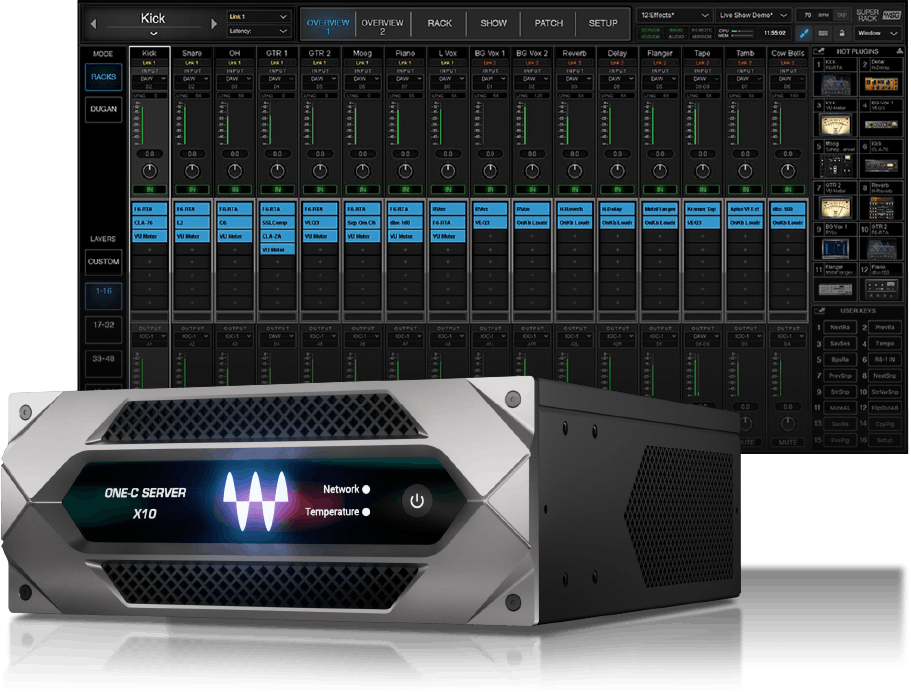Select Dugan mode
Image resolution: width=911 pixels, height=692 pixels.
tap(103, 109)
